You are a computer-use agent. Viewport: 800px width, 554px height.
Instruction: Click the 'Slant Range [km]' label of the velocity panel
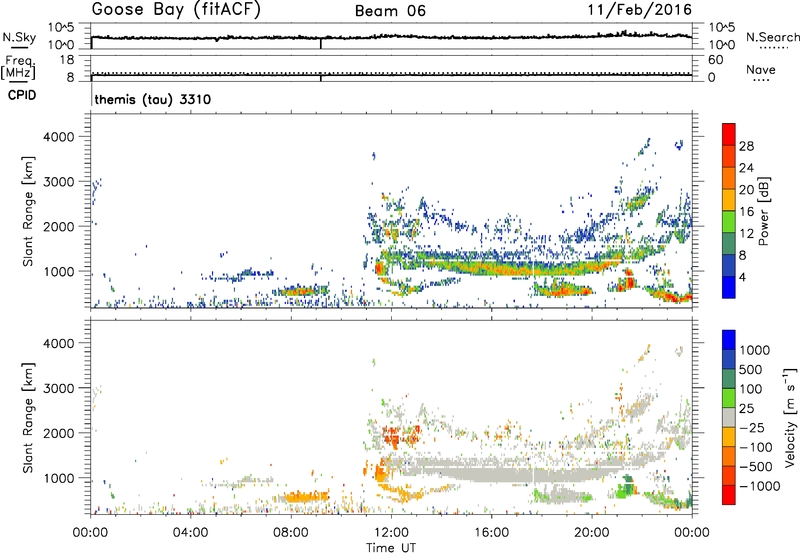click(28, 418)
